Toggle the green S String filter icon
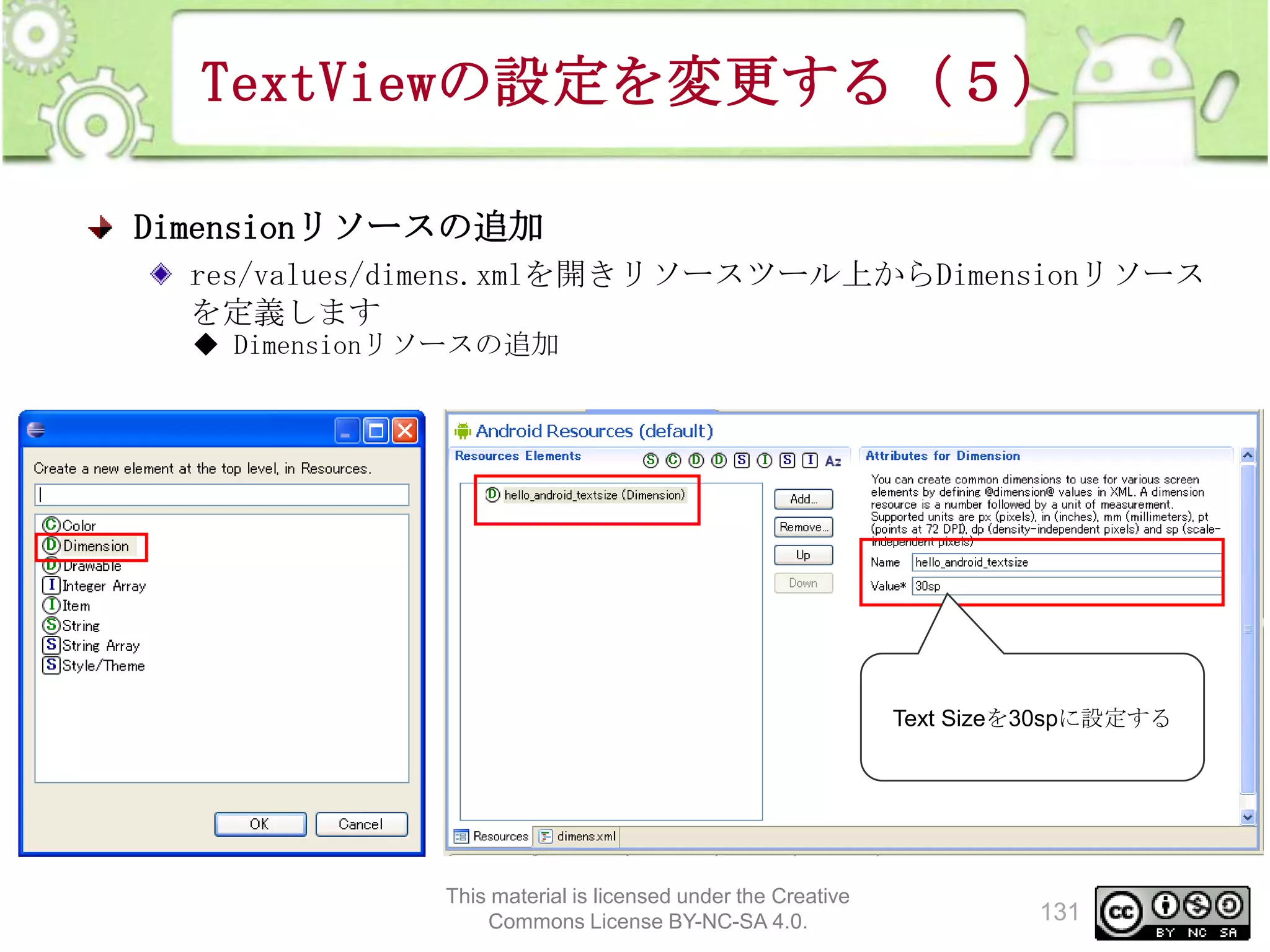The width and height of the screenshot is (1270, 952). [x=651, y=460]
